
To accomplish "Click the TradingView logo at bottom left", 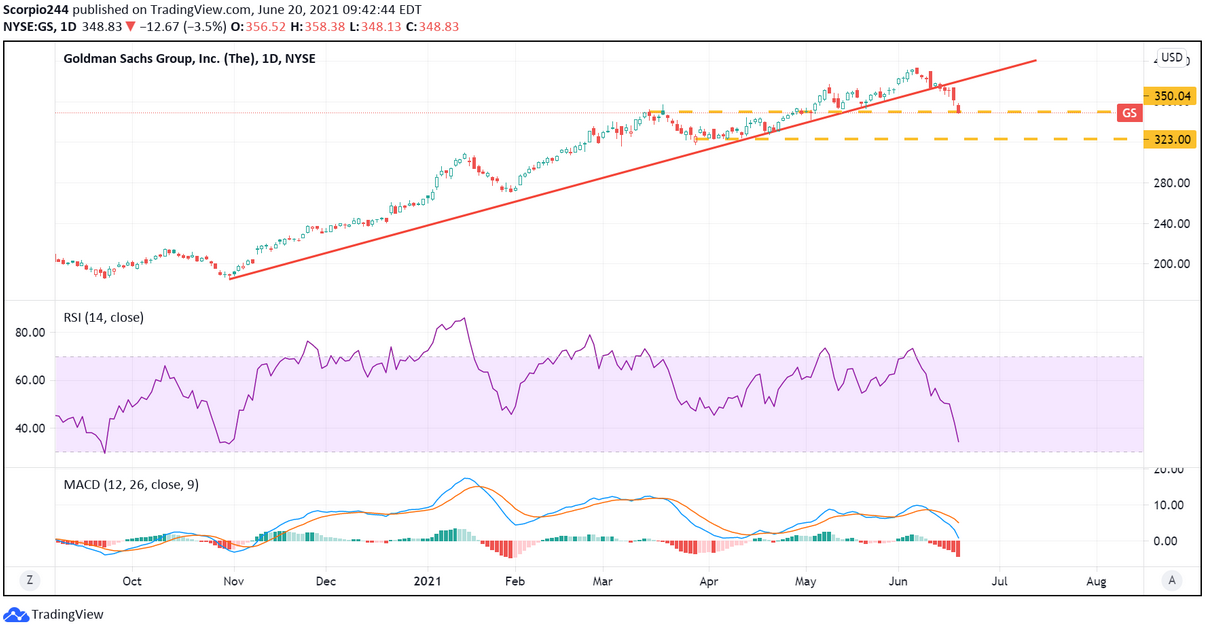I will click(x=53, y=615).
